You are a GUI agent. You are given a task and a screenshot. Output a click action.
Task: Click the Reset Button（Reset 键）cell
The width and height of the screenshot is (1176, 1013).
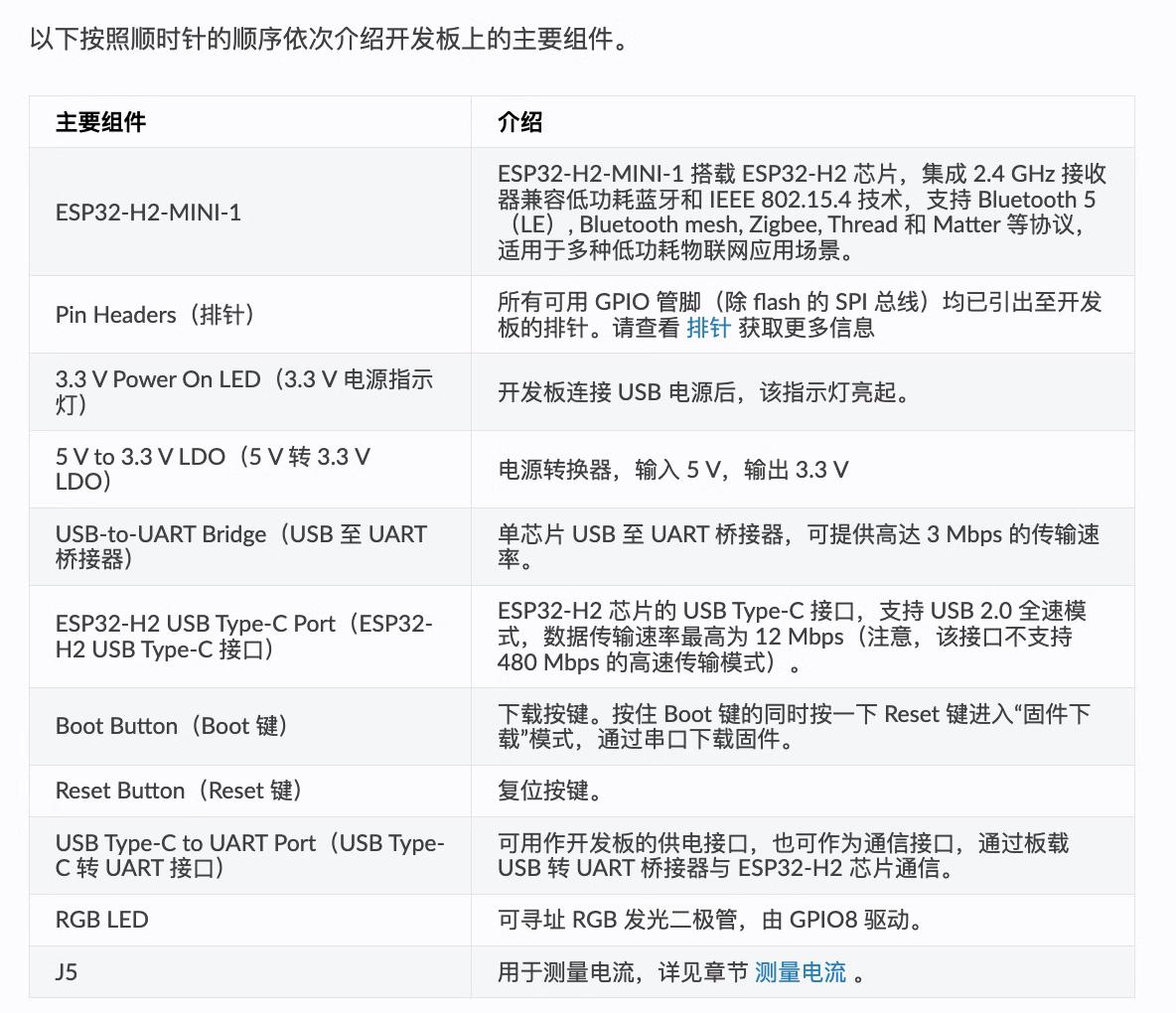pyautogui.click(x=249, y=792)
